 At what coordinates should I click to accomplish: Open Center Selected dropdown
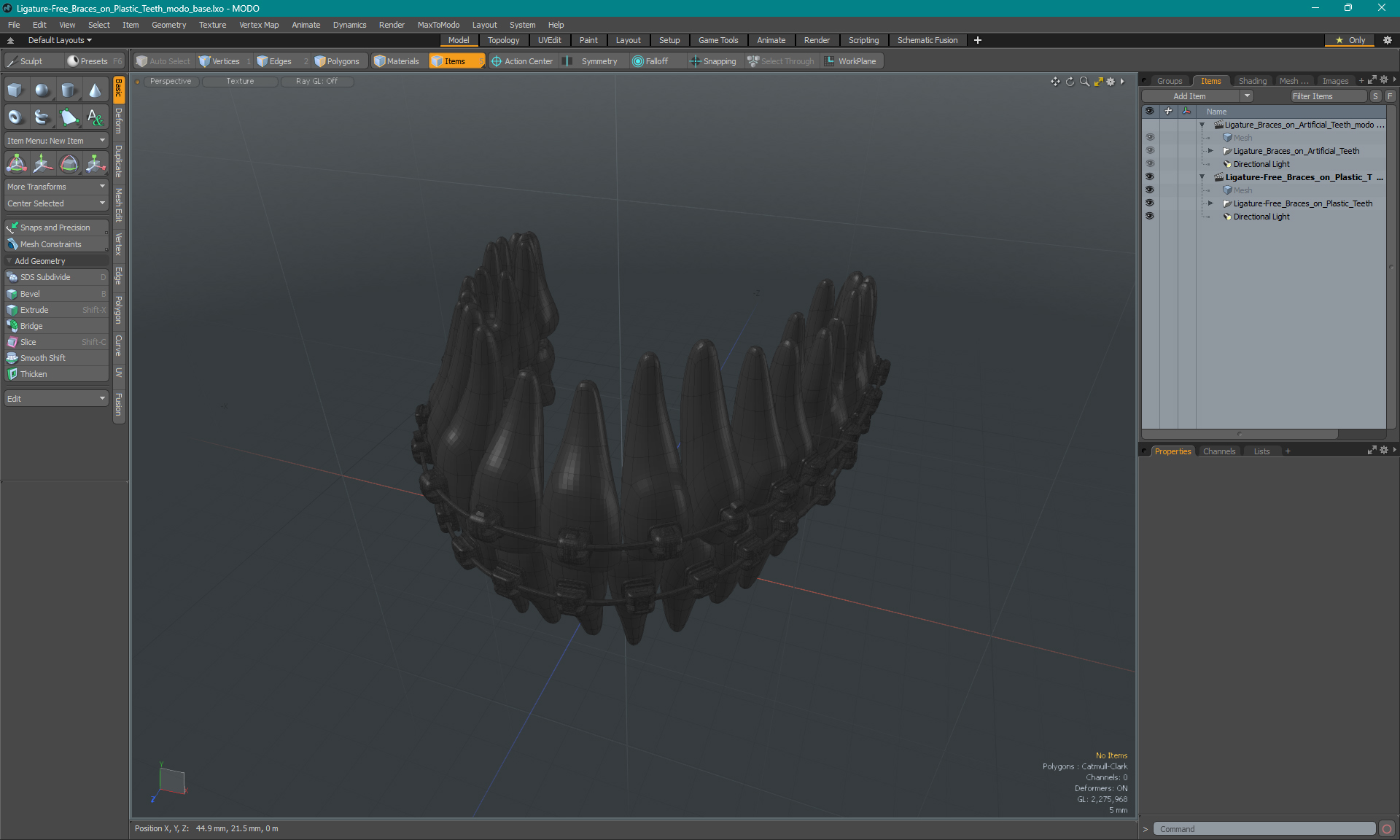click(56, 203)
